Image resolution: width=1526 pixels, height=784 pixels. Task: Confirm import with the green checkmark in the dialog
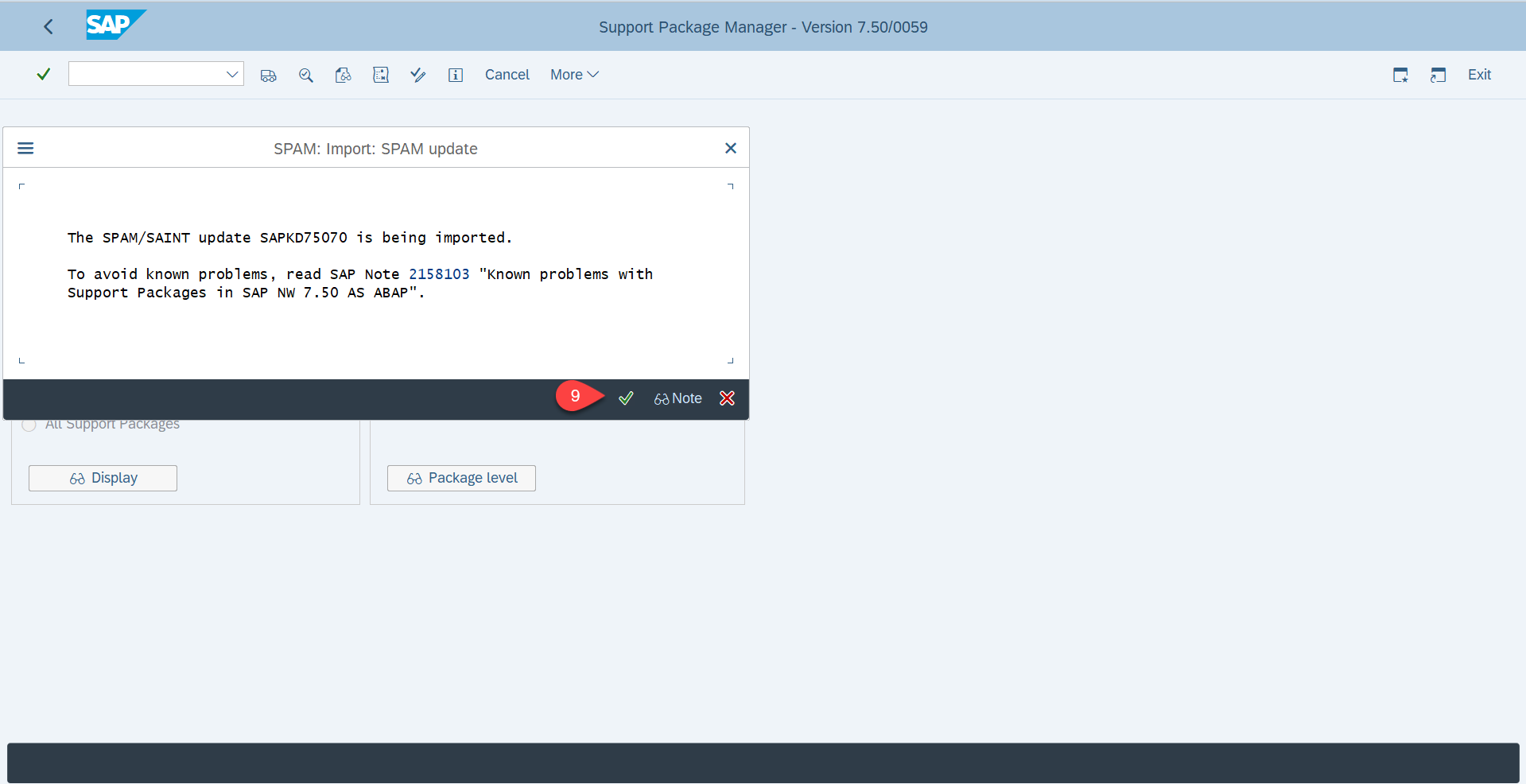(x=626, y=398)
